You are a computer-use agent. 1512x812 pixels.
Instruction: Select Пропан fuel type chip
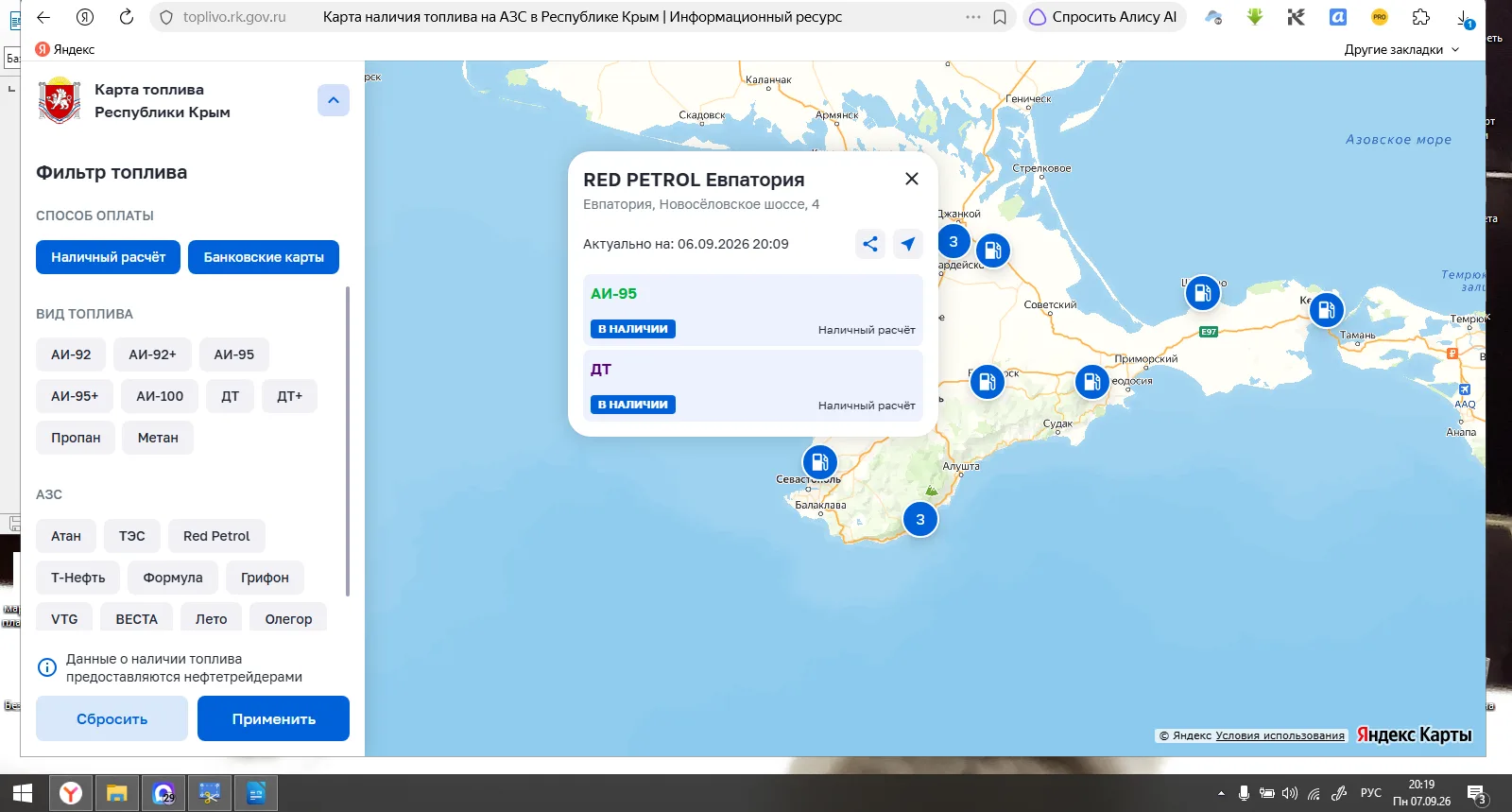76,438
